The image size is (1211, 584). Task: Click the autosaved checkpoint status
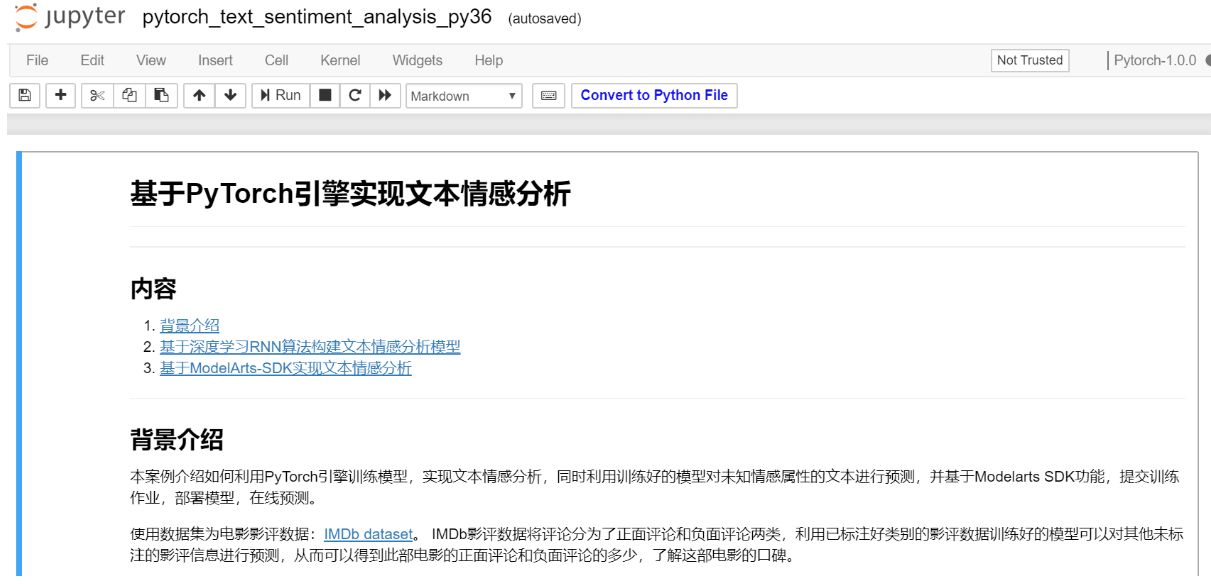tap(545, 19)
